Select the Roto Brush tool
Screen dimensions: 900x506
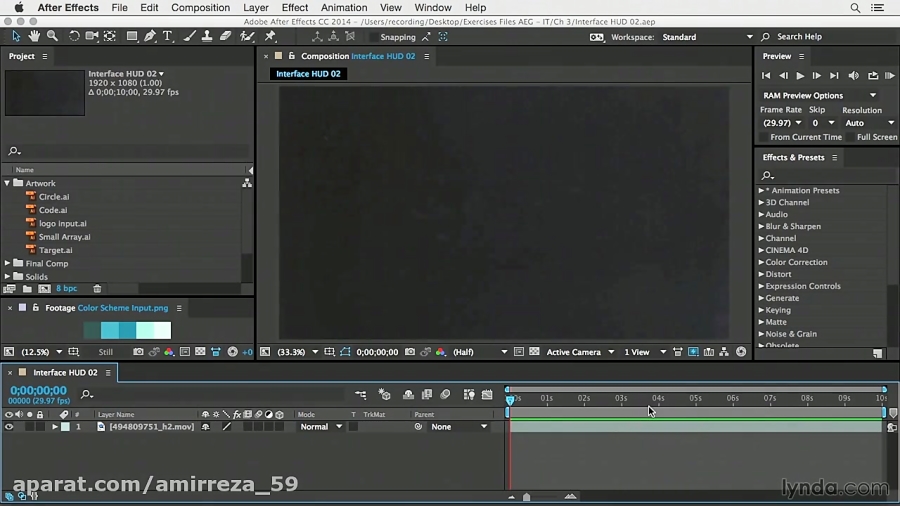point(247,36)
